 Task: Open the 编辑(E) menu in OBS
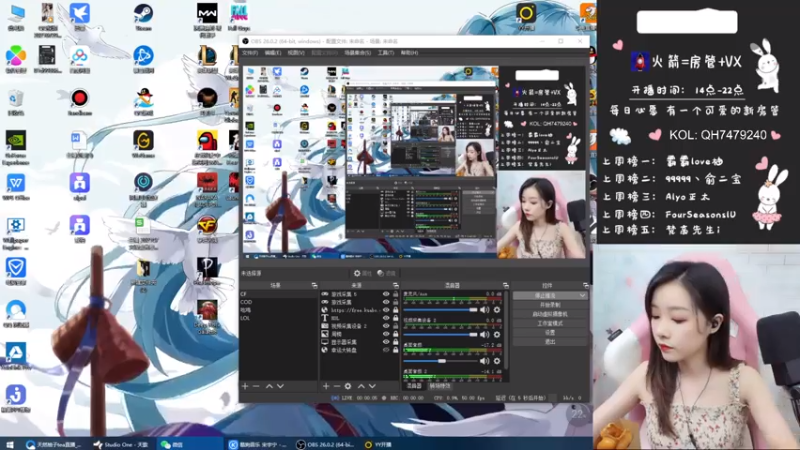272,53
